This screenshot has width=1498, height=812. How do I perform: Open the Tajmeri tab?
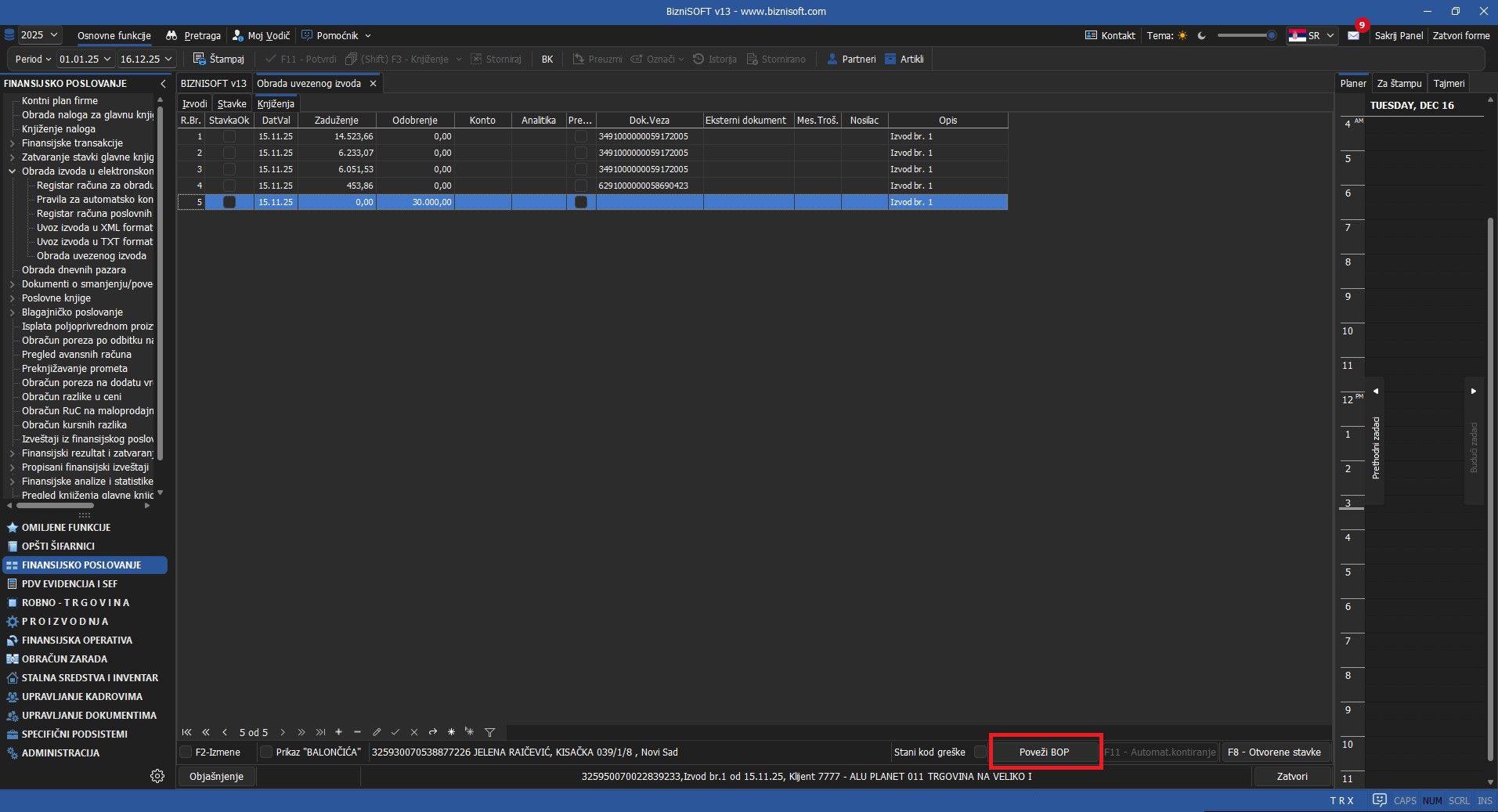1449,83
